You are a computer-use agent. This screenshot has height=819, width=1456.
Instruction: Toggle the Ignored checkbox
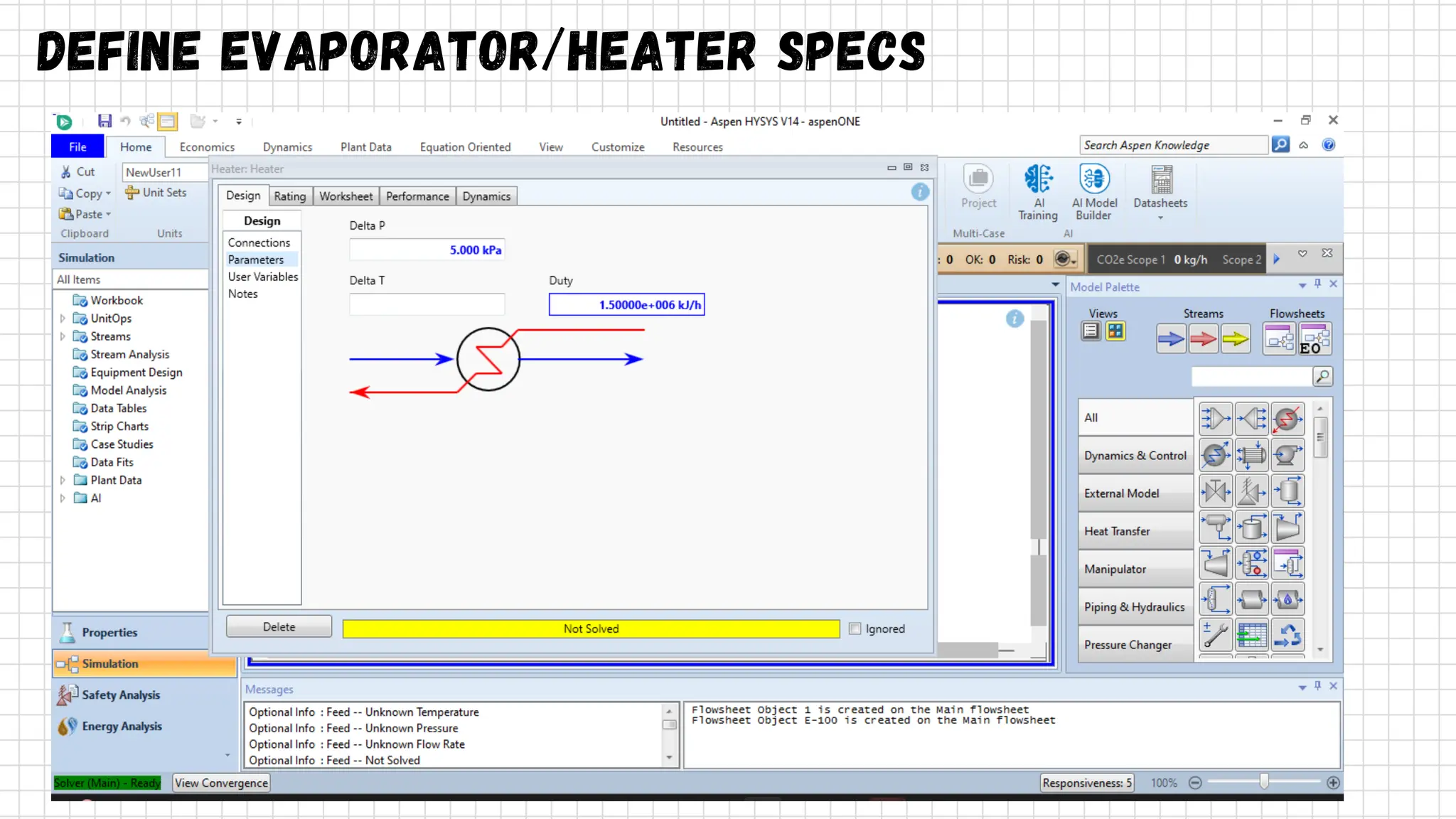(855, 628)
